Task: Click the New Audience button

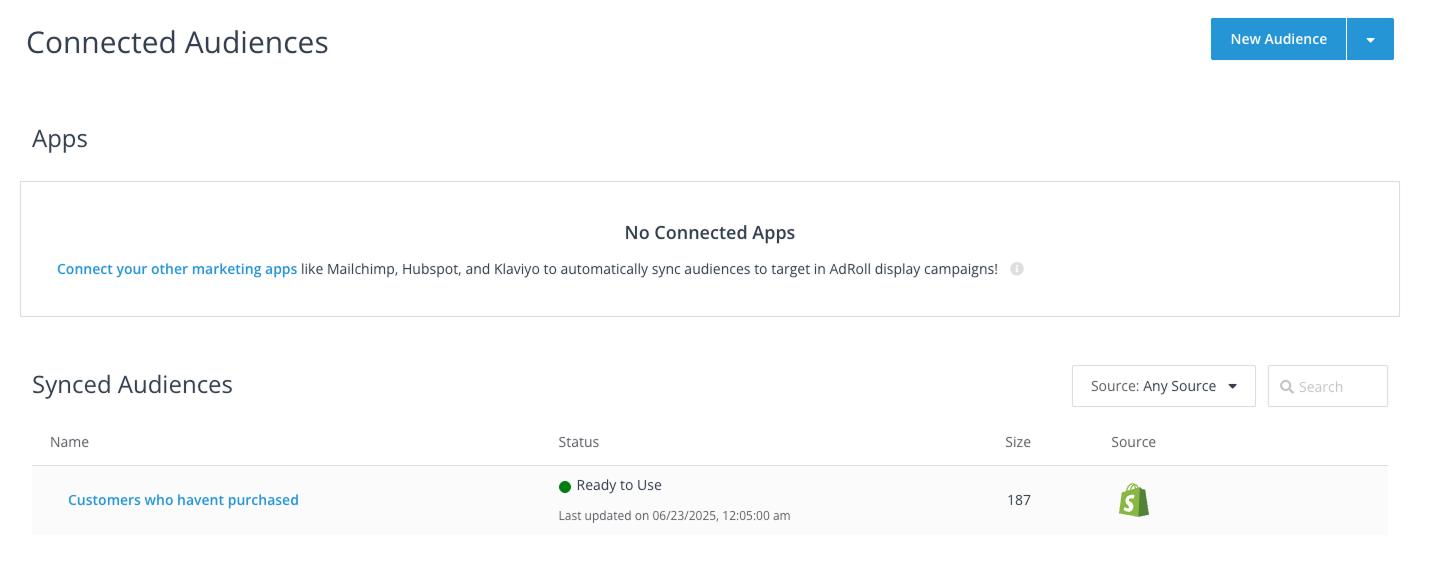Action: (1278, 39)
